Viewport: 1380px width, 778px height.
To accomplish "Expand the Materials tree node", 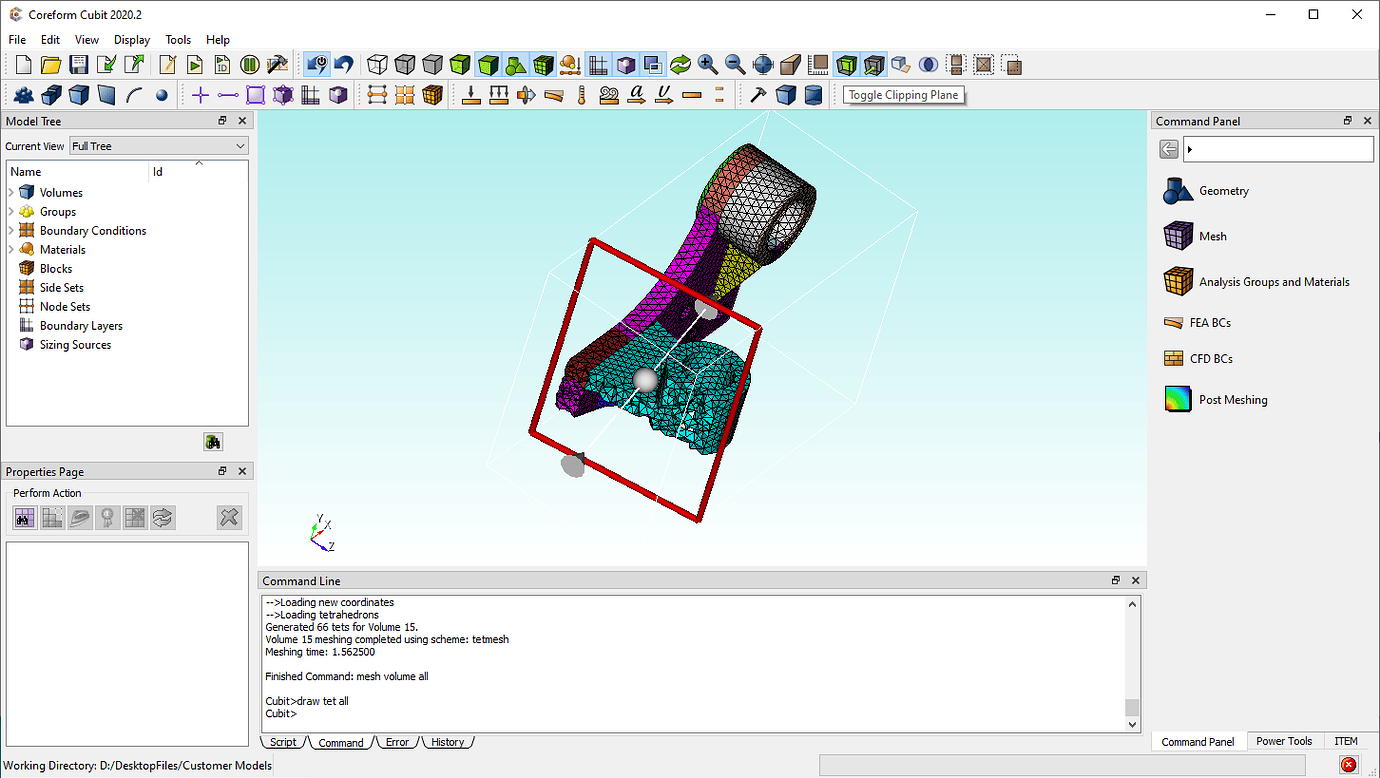I will pyautogui.click(x=11, y=249).
